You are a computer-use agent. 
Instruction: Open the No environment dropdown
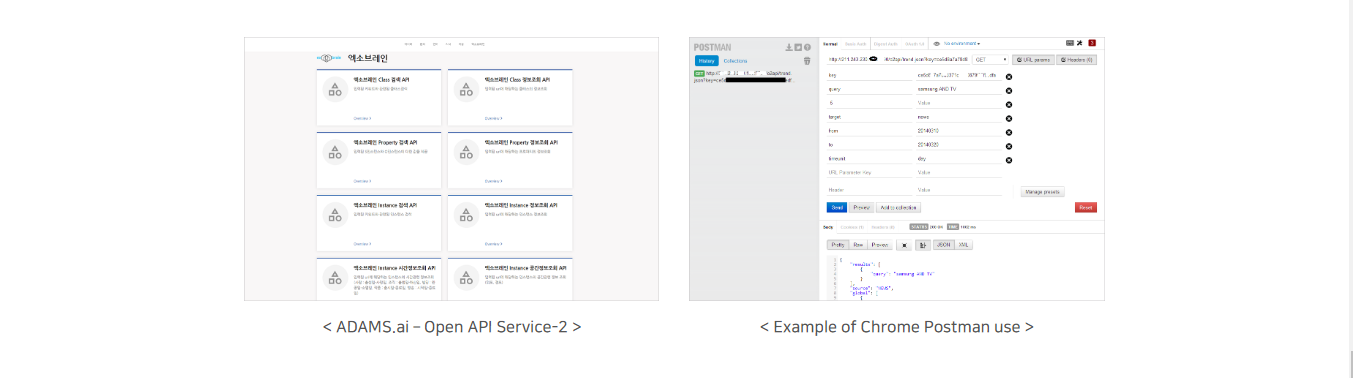click(961, 44)
